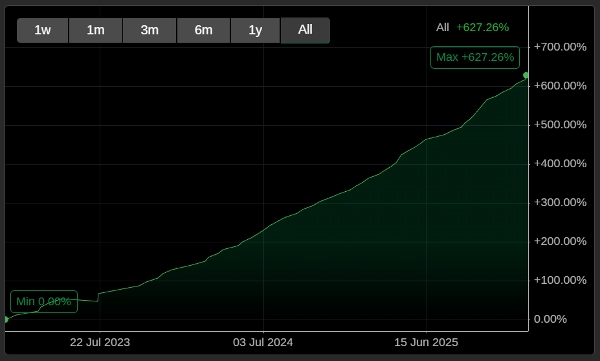Click the +100.00% axis label
The width and height of the screenshot is (600, 361).
click(560, 280)
